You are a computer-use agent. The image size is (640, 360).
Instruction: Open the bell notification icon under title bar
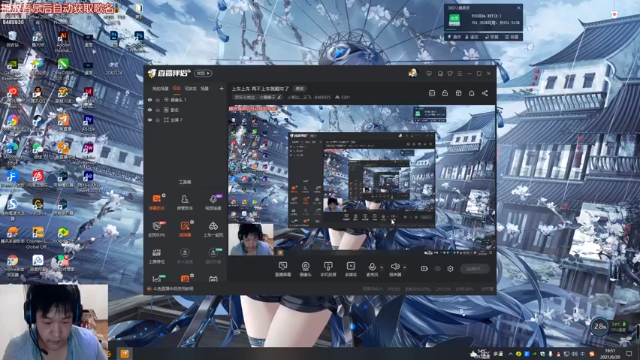pos(471,93)
